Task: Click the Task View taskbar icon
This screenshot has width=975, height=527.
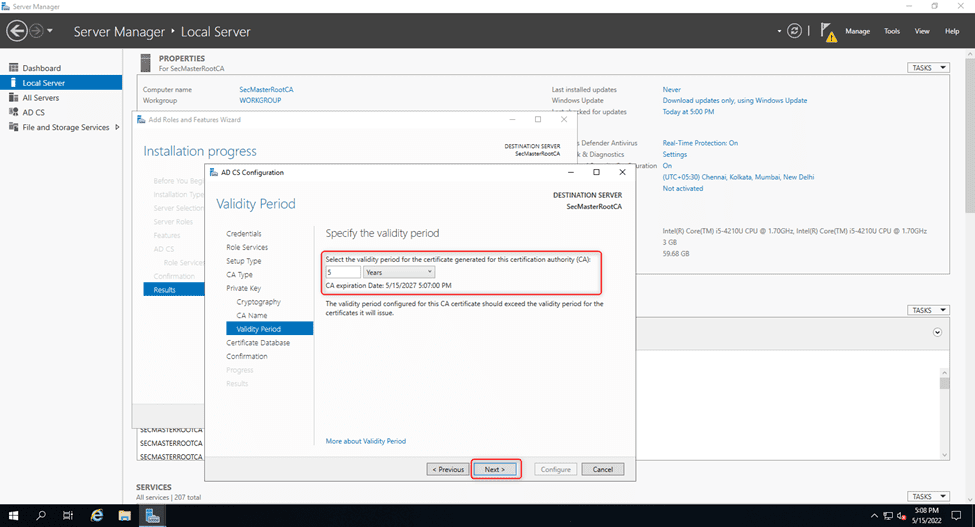Action: [68, 516]
